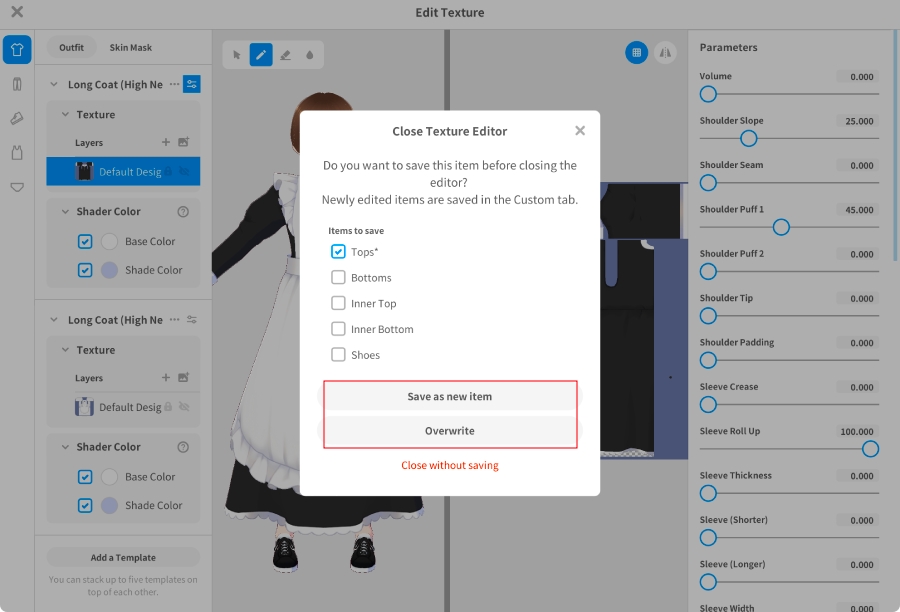Choose the arrow selection tool
Viewport: 900px width, 612px height.
[237, 55]
